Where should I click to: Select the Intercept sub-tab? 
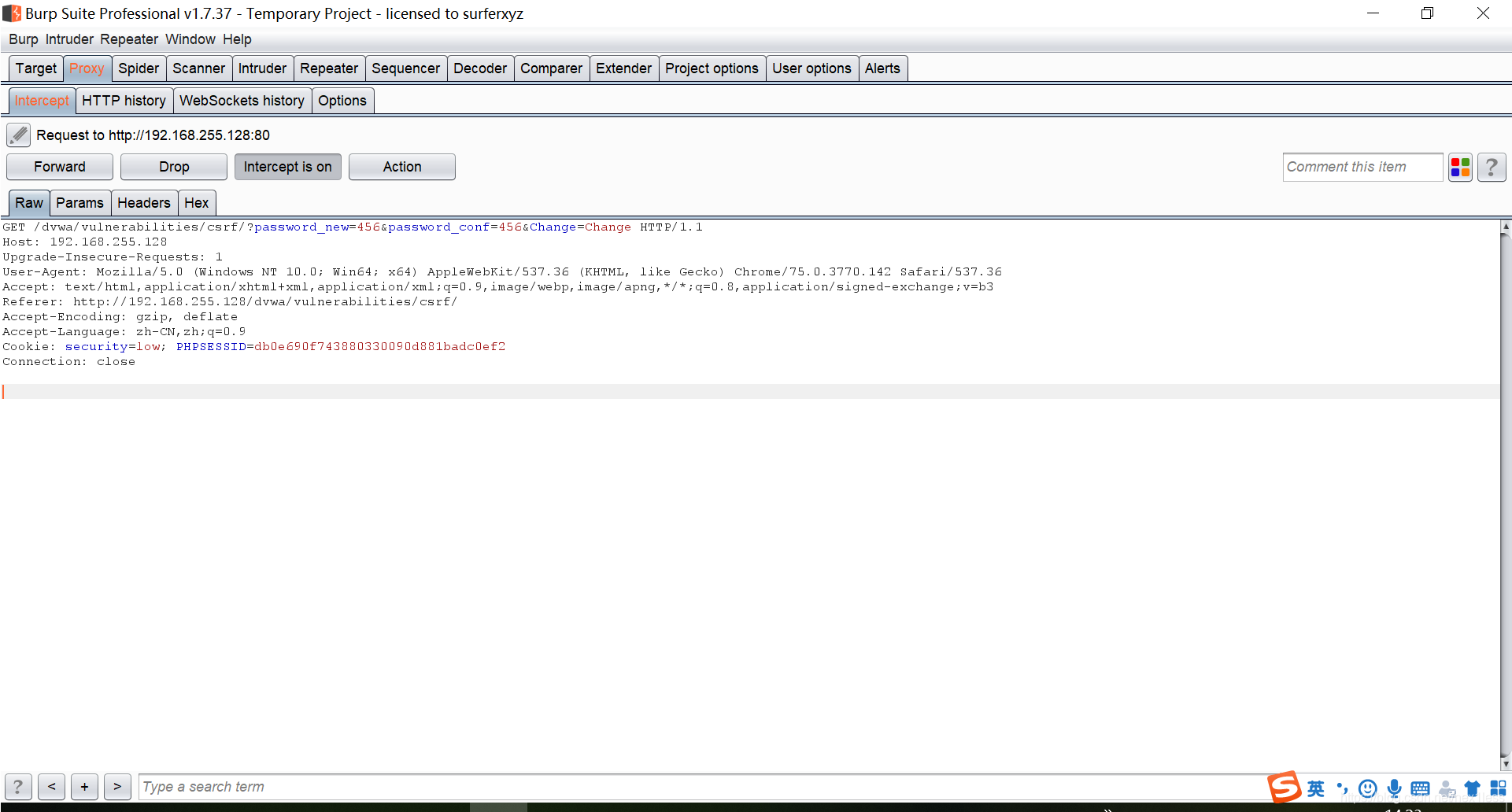42,101
